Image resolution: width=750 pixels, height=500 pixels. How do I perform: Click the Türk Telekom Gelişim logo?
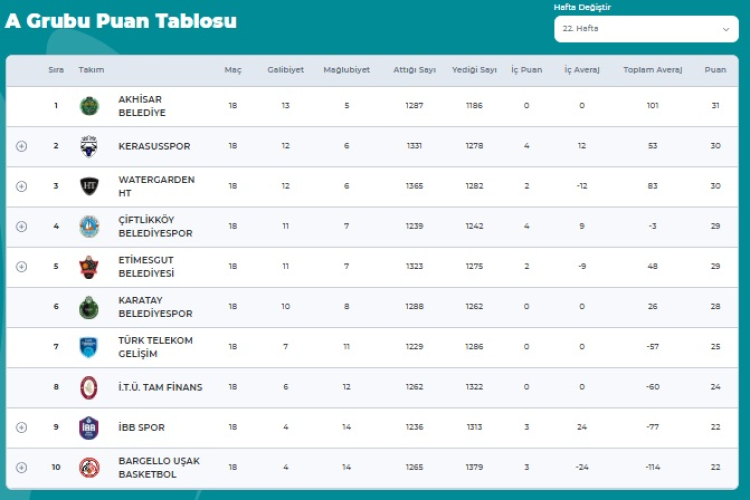89,347
